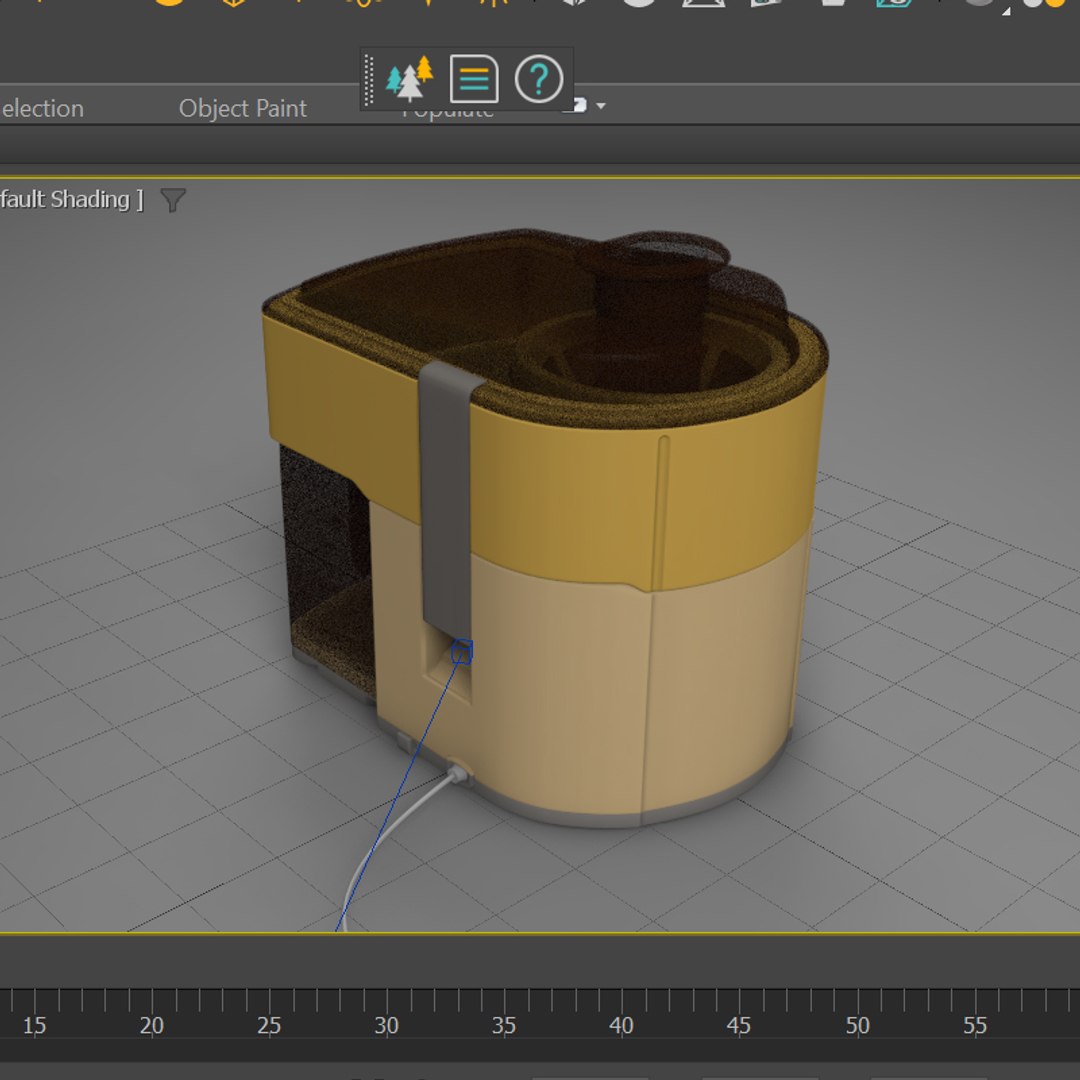The width and height of the screenshot is (1080, 1080).
Task: Expand the ribbon options dropdown arrow
Action: tap(601, 105)
